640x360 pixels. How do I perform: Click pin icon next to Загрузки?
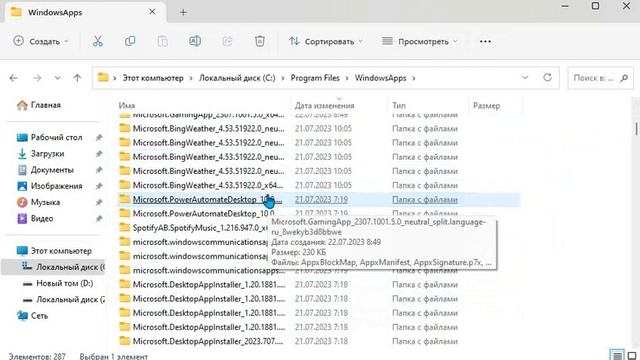99,153
